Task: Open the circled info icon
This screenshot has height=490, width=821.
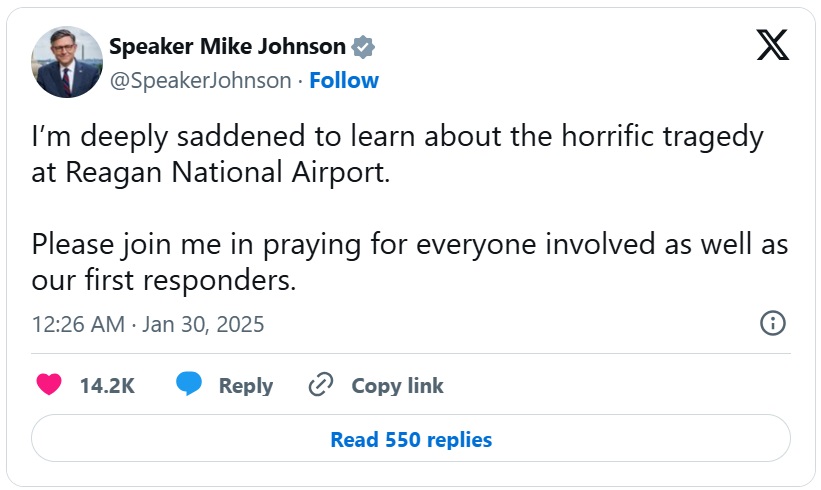Action: pyautogui.click(x=772, y=323)
